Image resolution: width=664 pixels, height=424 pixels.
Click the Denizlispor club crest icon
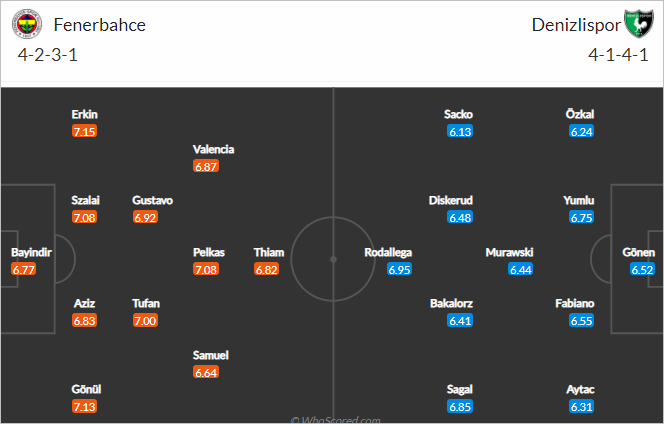(639, 24)
